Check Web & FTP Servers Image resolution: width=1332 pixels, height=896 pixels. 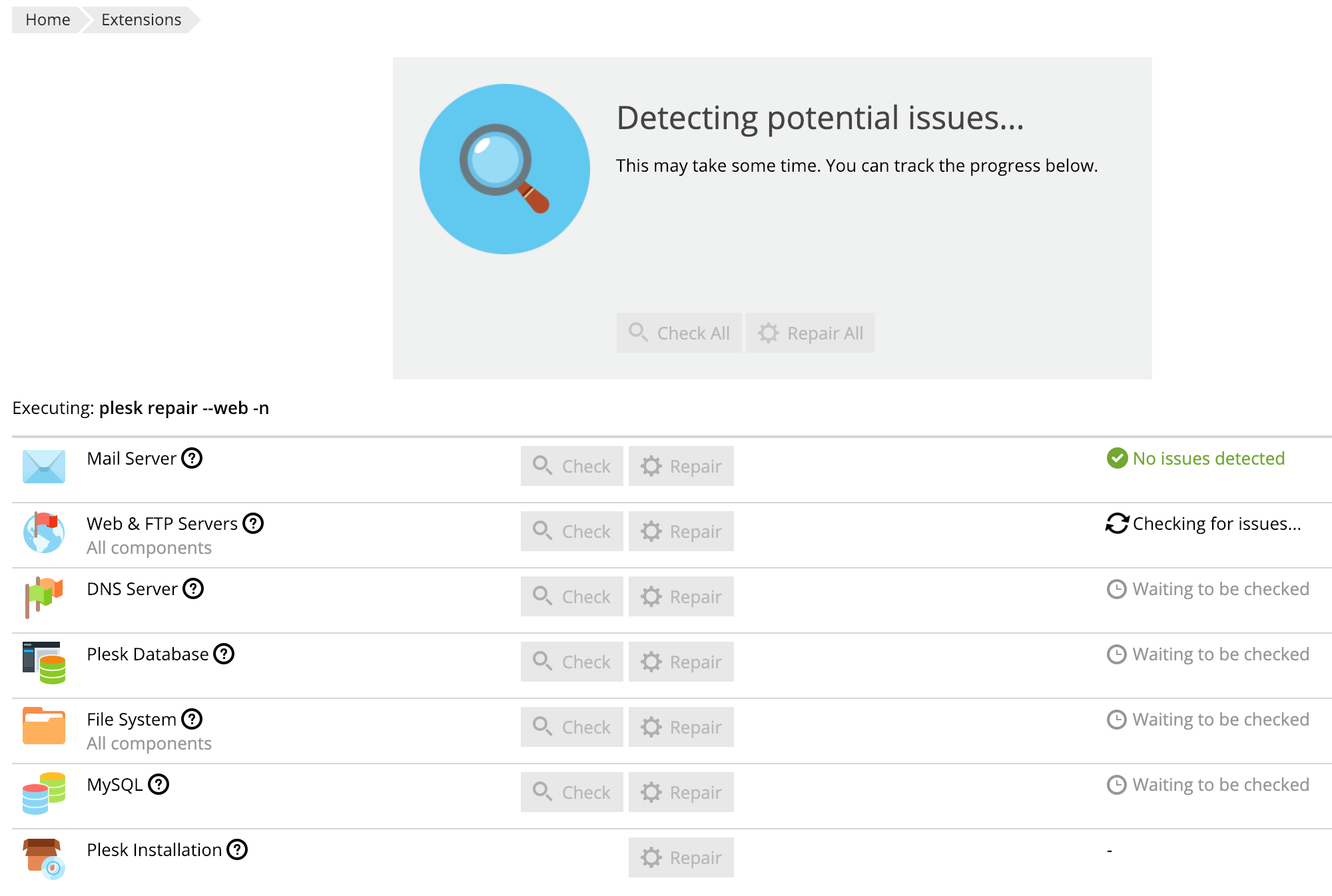click(572, 531)
